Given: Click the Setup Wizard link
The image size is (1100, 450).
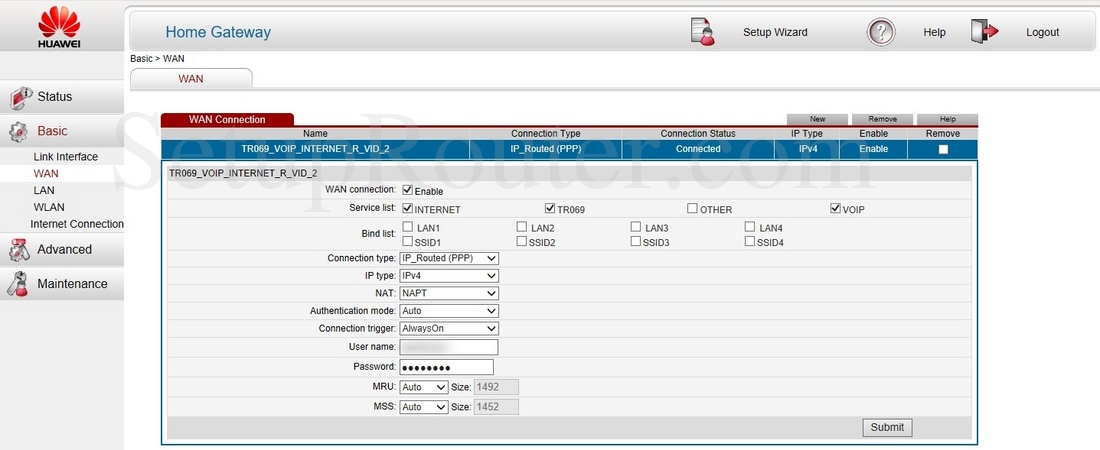Looking at the screenshot, I should click(x=775, y=32).
